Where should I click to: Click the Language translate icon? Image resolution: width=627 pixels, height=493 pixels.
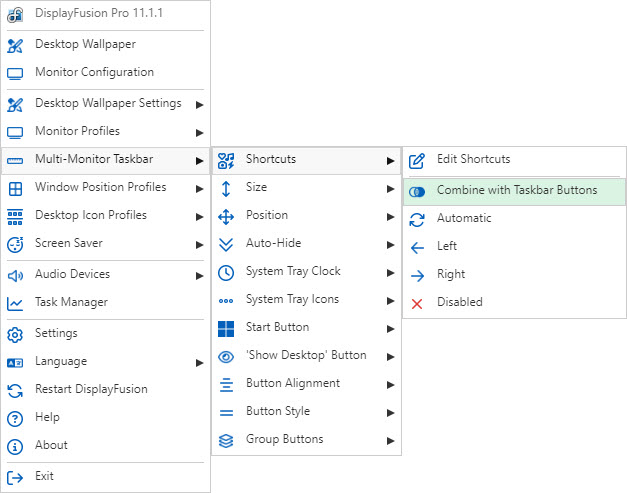tap(15, 363)
